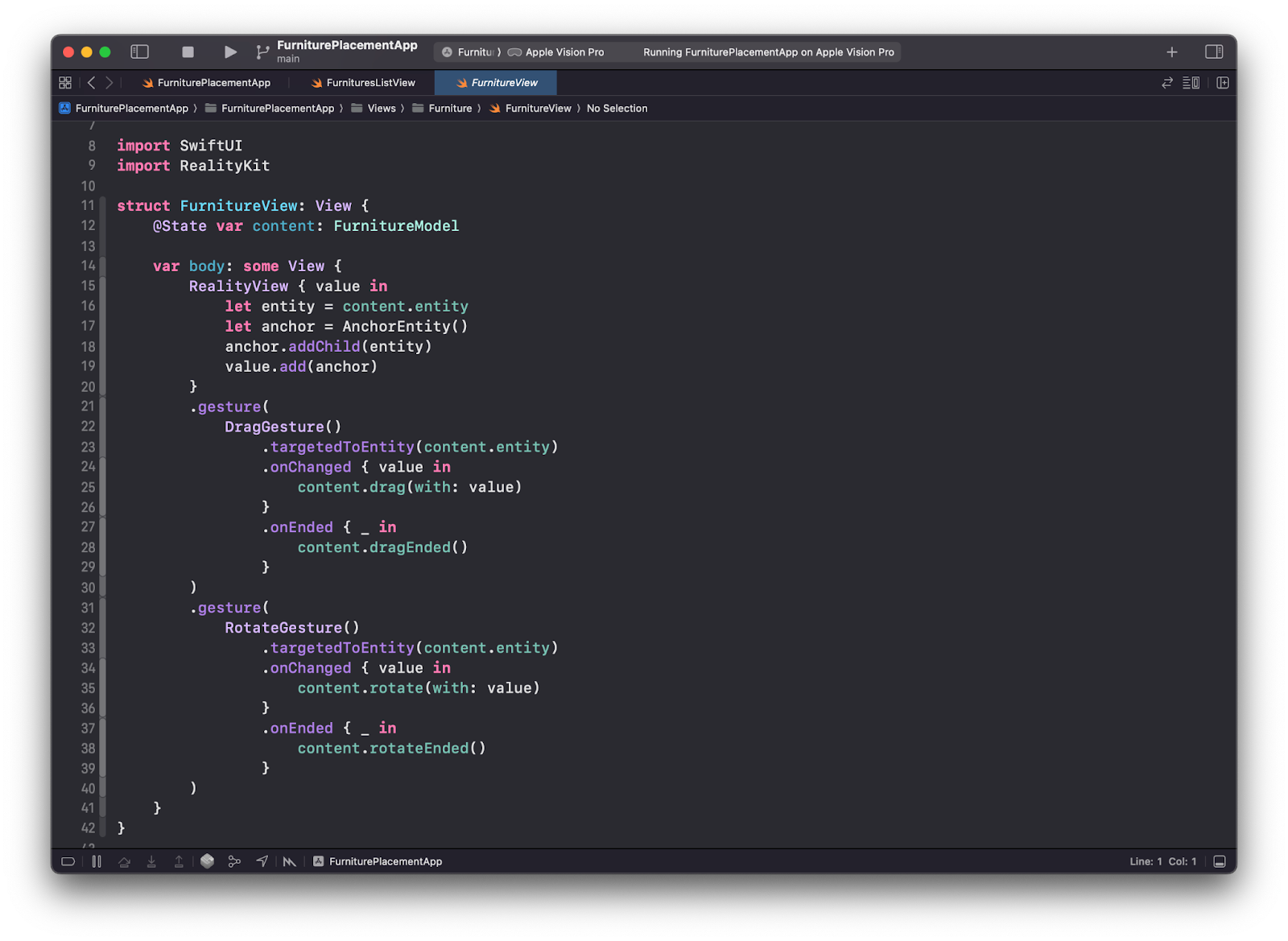Click the code review arrows icon
Image resolution: width=1288 pixels, height=941 pixels.
[x=1166, y=83]
